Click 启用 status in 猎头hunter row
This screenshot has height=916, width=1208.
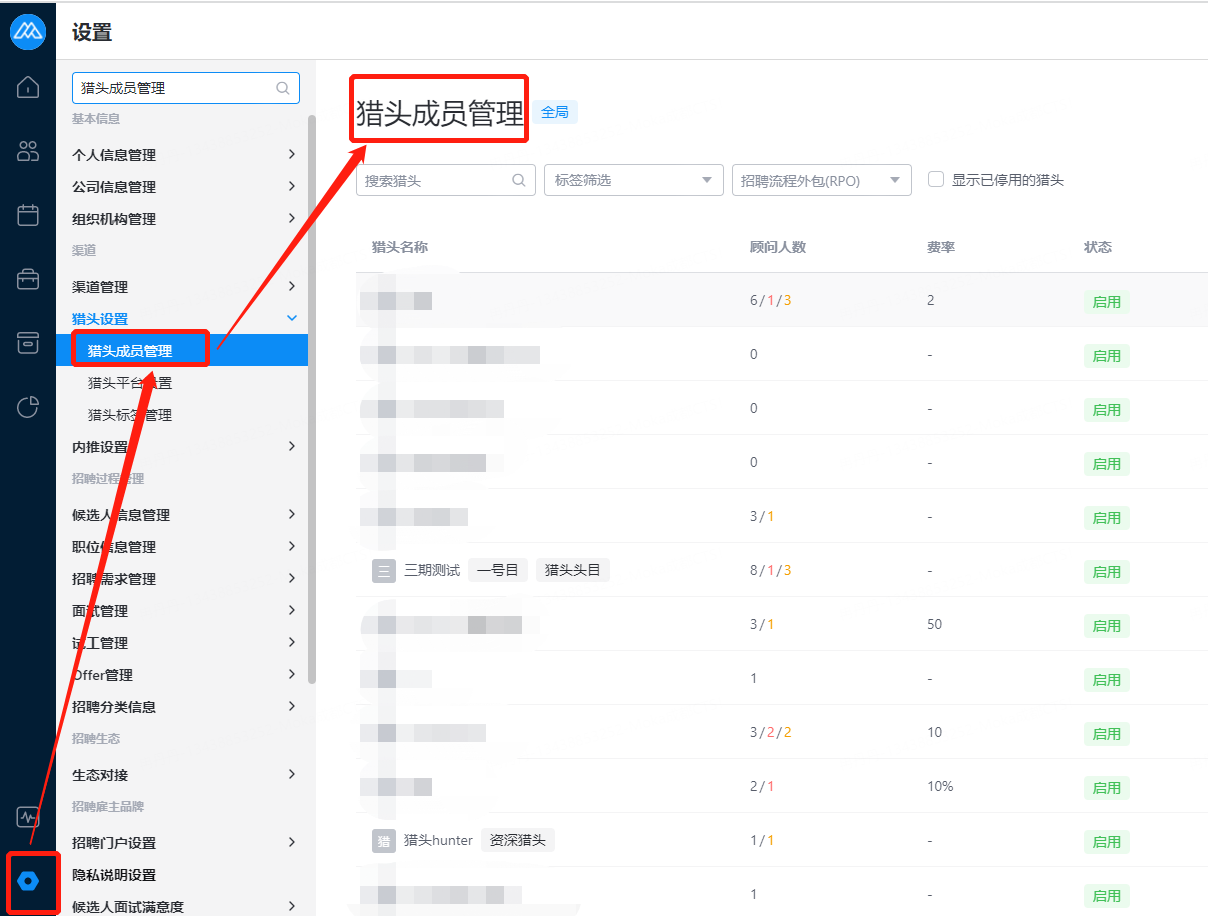tap(1106, 842)
